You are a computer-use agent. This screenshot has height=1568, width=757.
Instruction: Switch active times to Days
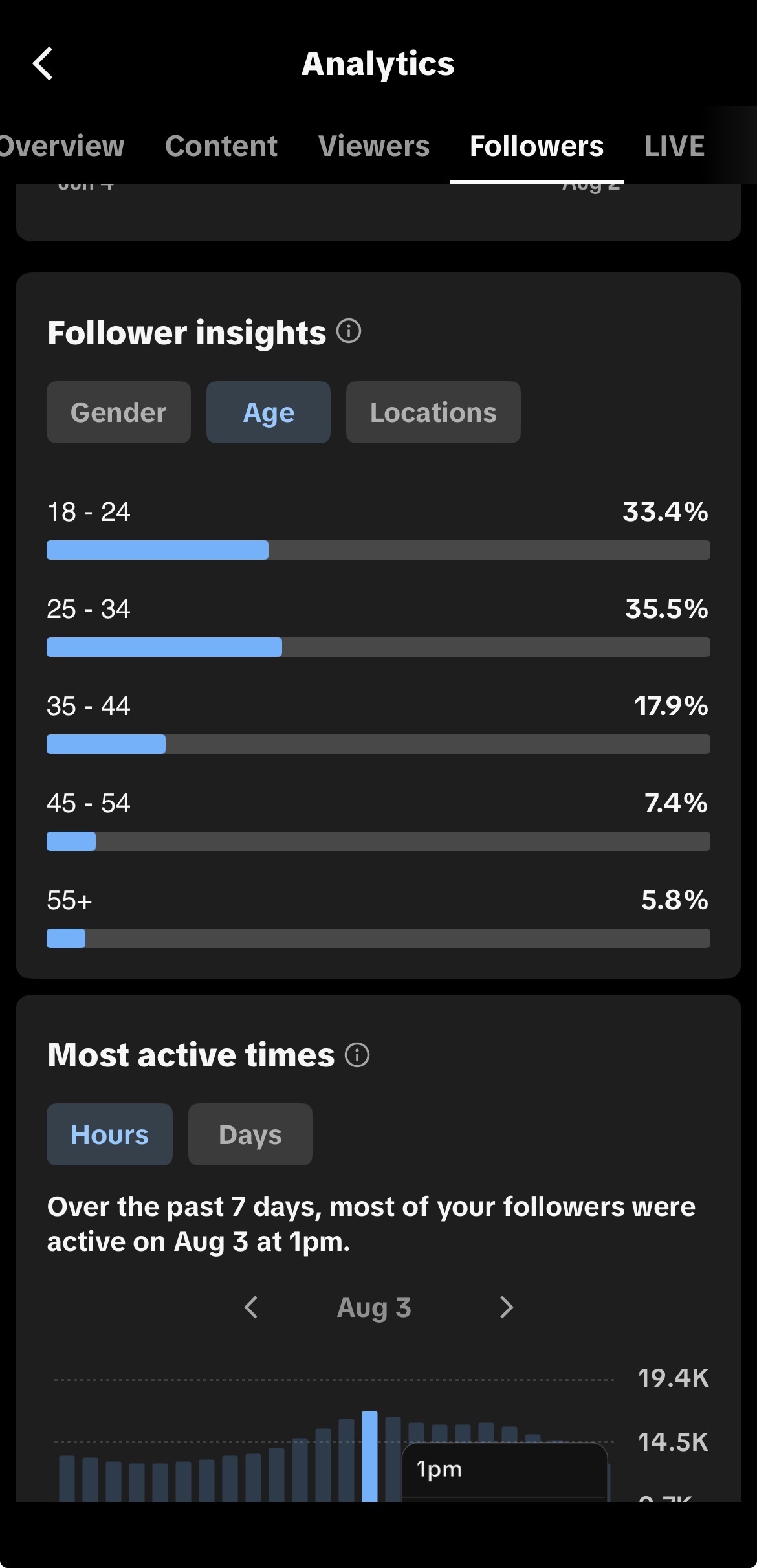[x=250, y=1134]
